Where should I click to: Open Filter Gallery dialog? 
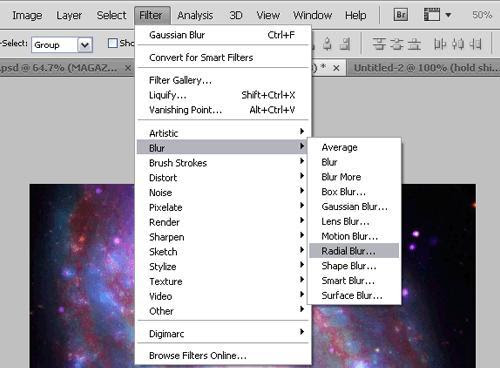tap(223, 80)
